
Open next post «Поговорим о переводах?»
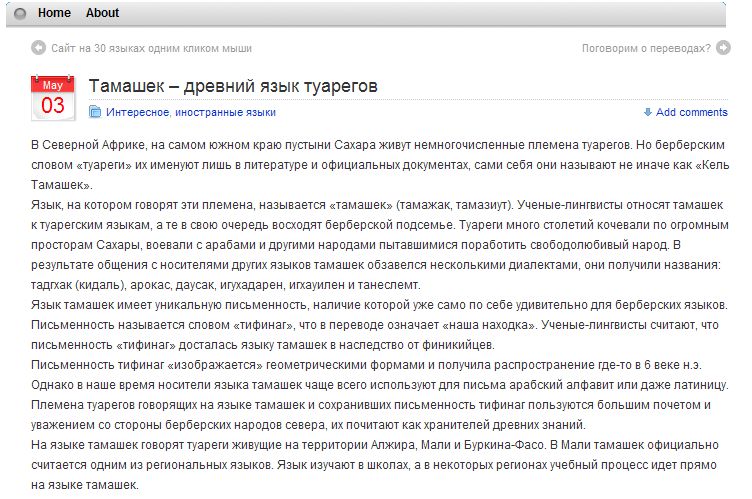click(x=646, y=47)
